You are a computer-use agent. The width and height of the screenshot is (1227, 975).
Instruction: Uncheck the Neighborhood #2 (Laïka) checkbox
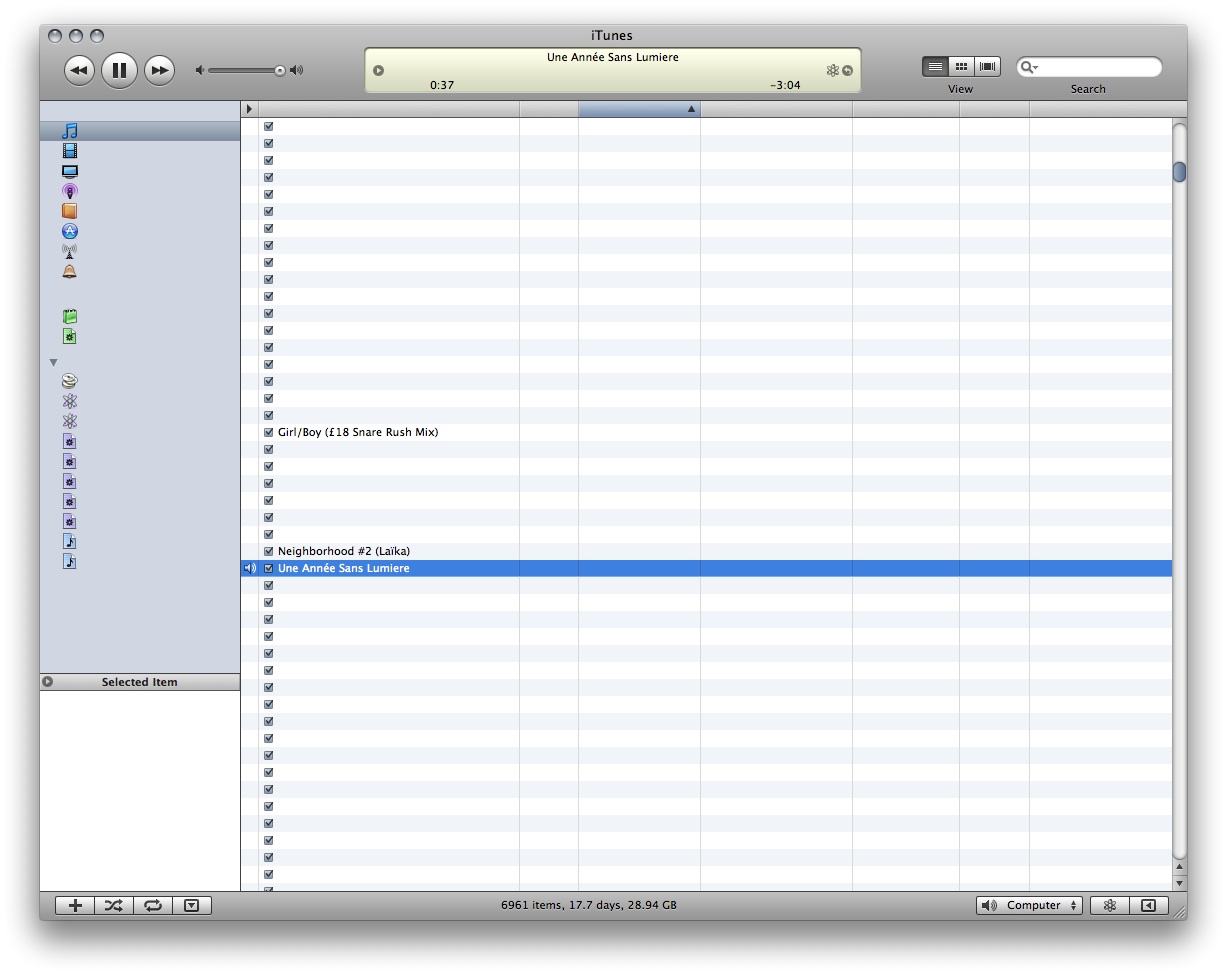[268, 551]
